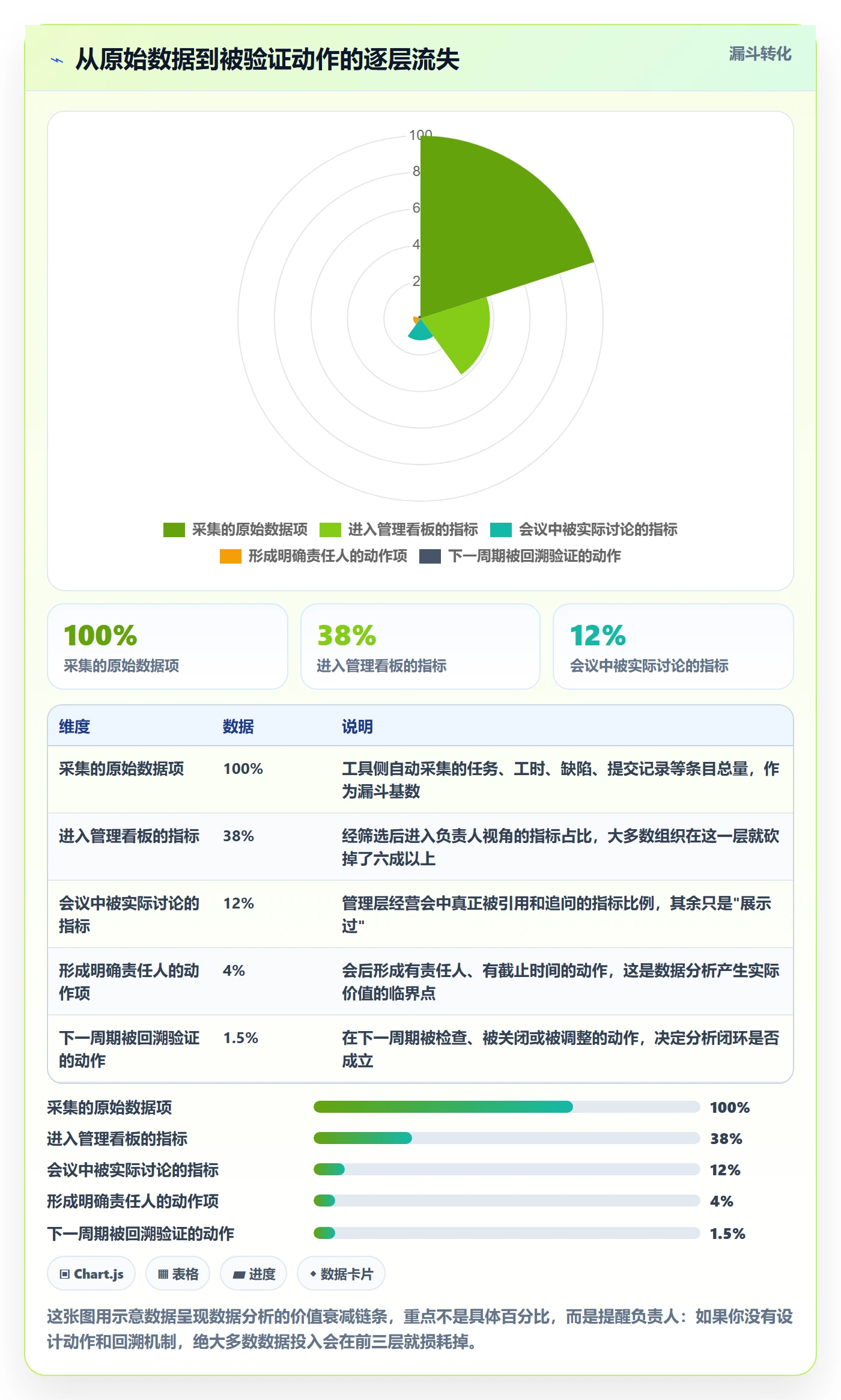Click the 38% label beside progress bar
Image resolution: width=841 pixels, height=1400 pixels.
tap(726, 1139)
